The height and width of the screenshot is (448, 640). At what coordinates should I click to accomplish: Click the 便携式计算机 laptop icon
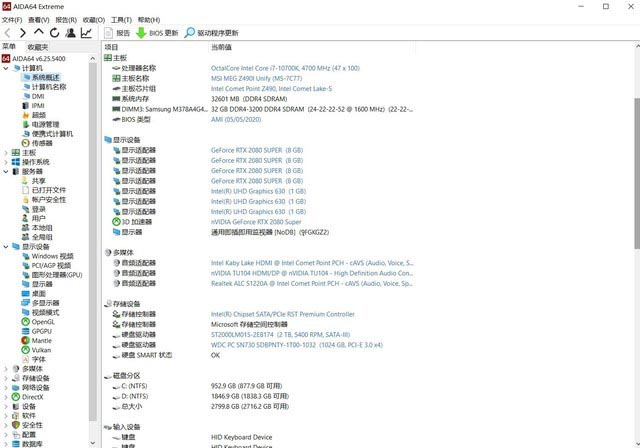pos(26,134)
